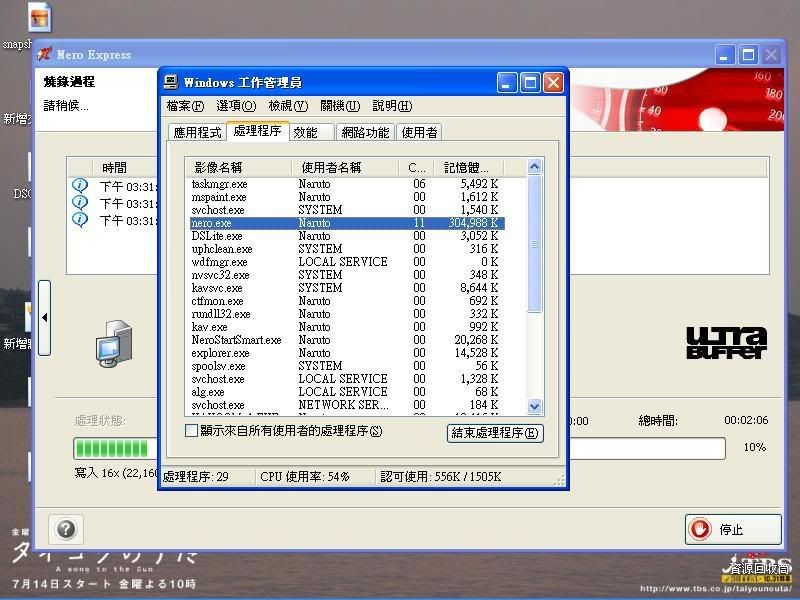Select the spoolsv.exe process row

click(345, 366)
